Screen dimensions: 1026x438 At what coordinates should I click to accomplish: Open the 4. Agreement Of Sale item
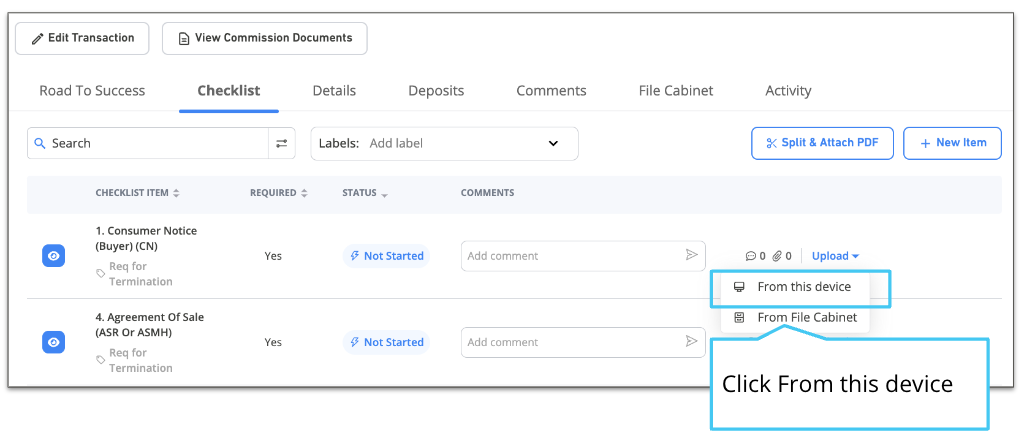pyautogui.click(x=150, y=325)
